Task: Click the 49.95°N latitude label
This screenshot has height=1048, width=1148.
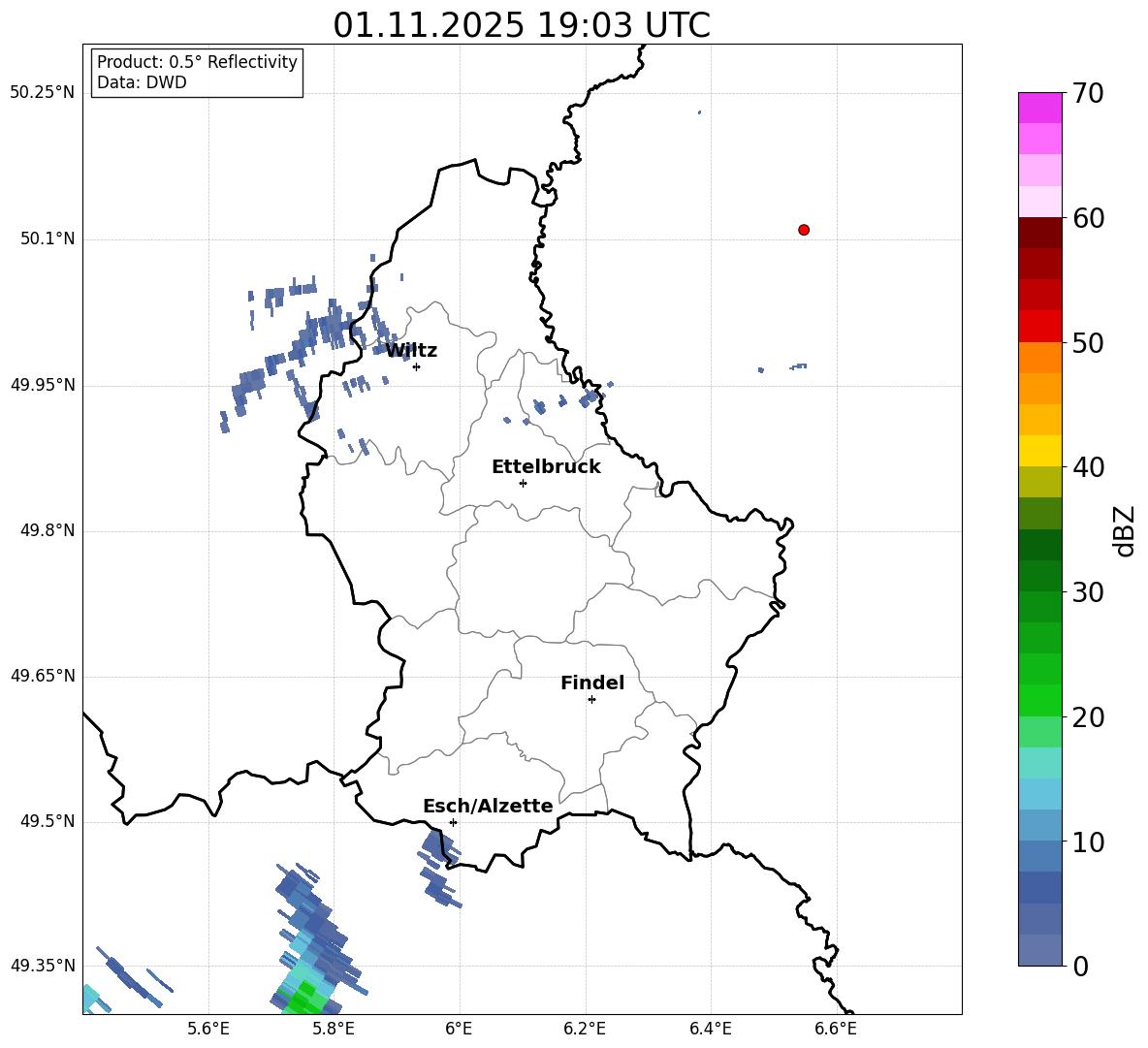Action: 43,384
